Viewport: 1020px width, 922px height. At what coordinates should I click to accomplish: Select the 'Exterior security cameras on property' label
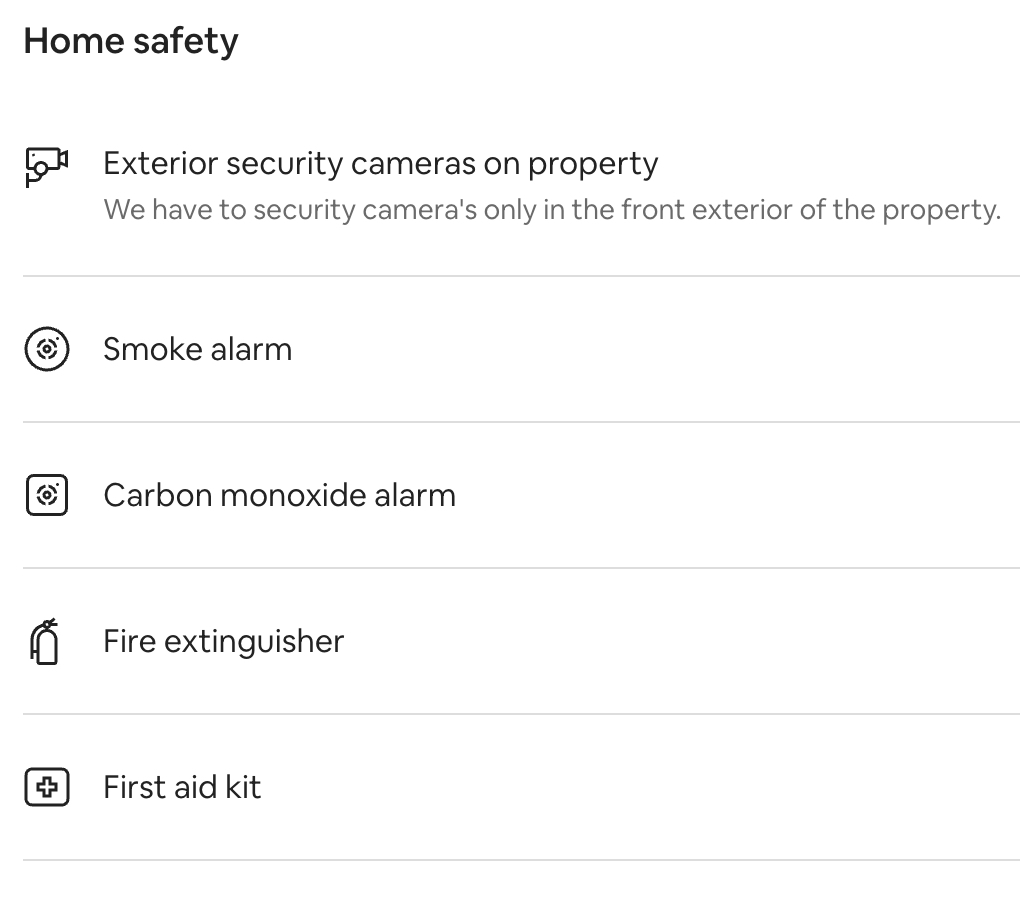tap(381, 164)
